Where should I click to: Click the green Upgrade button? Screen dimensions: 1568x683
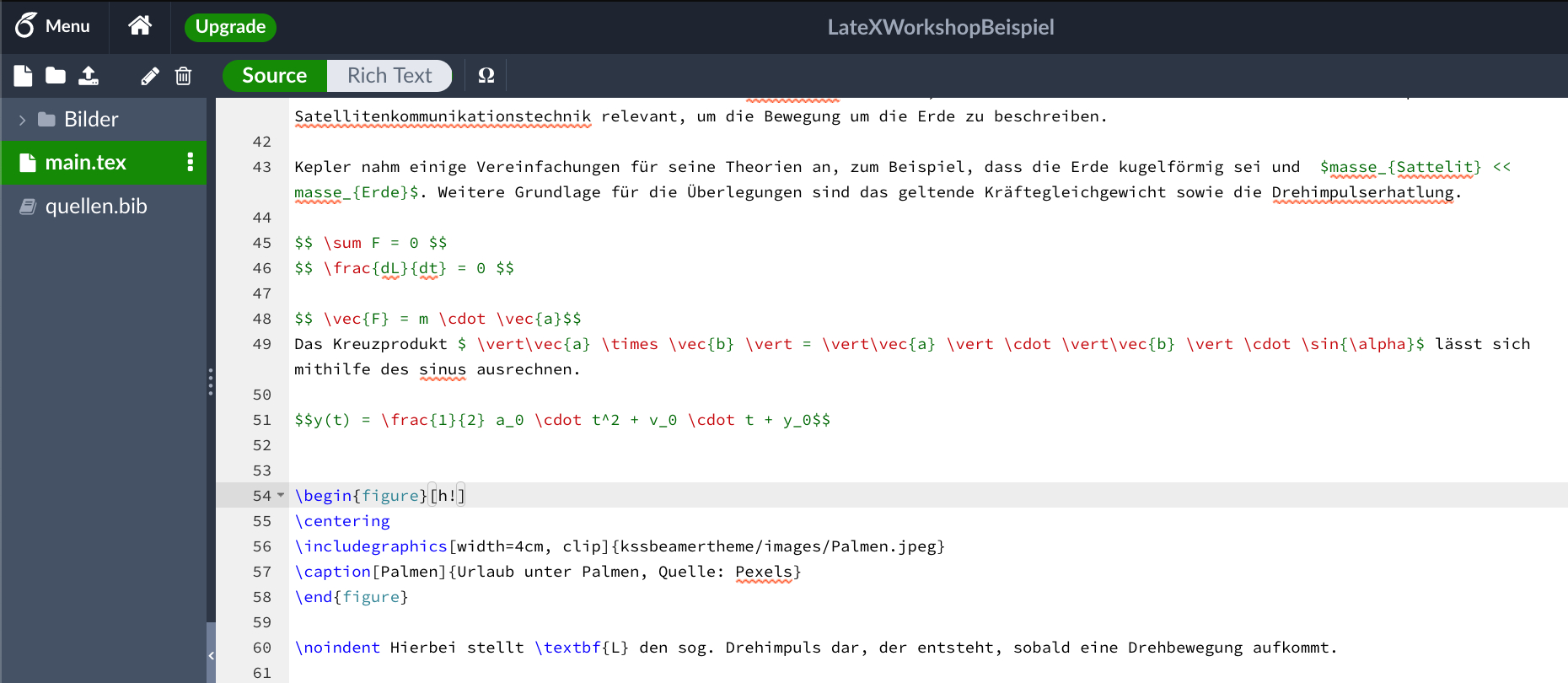tap(230, 27)
